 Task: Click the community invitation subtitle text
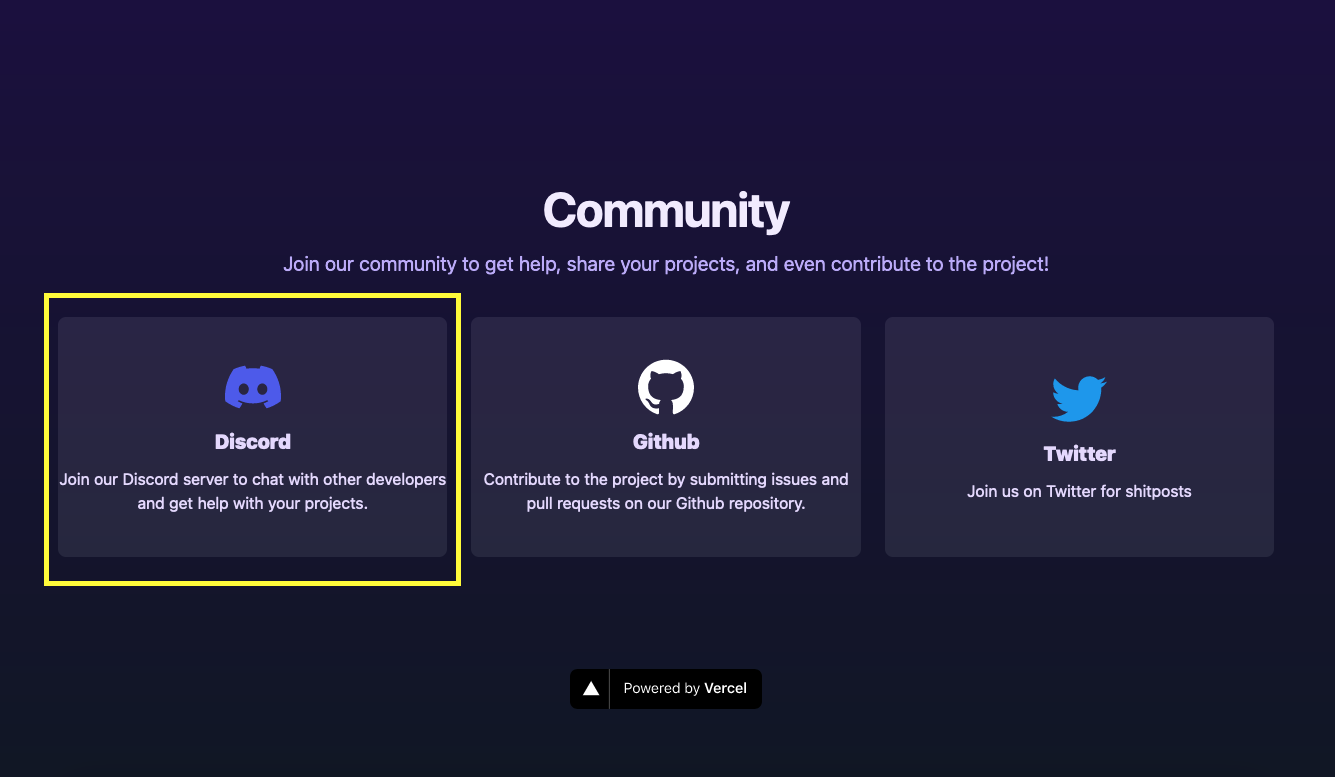pos(666,264)
